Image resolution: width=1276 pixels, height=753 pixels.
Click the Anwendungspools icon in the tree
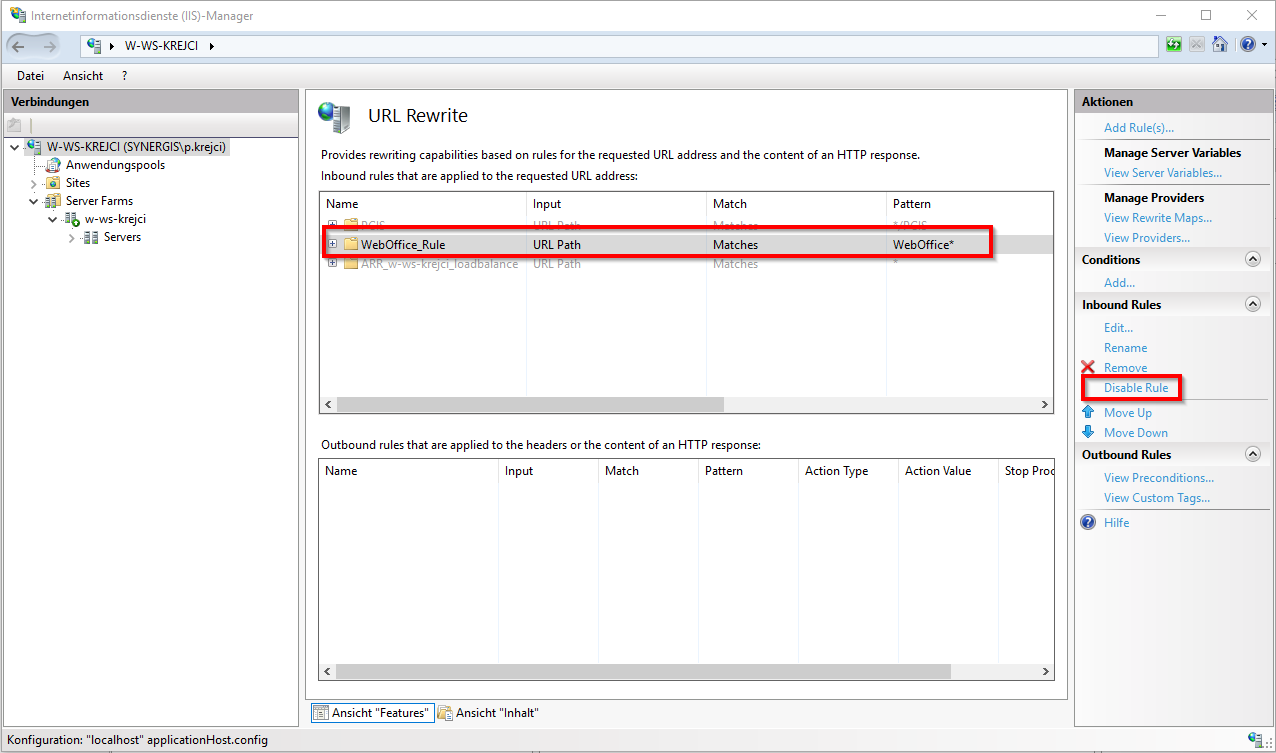pyautogui.click(x=55, y=164)
